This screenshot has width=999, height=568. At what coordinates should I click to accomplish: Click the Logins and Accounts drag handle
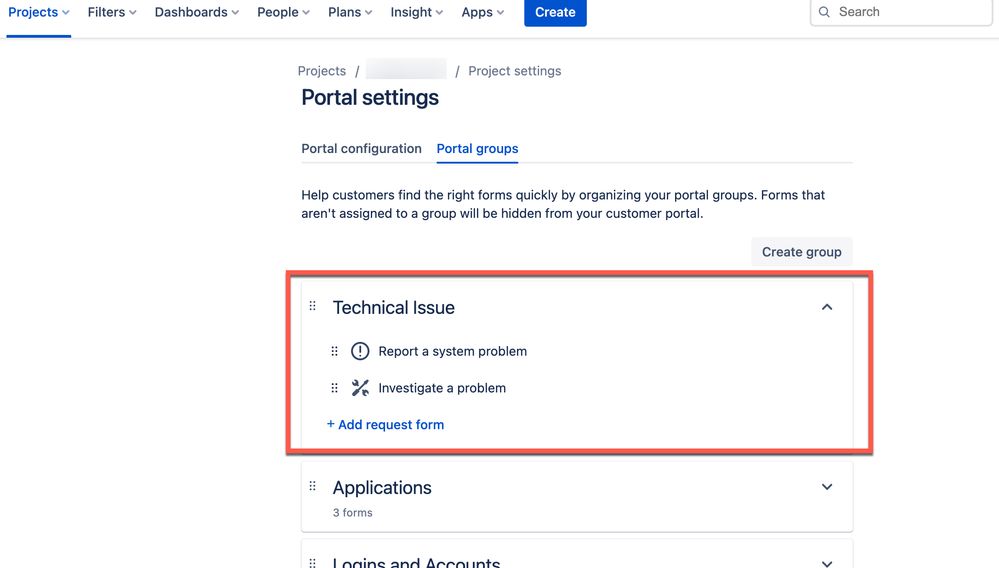(x=312, y=563)
